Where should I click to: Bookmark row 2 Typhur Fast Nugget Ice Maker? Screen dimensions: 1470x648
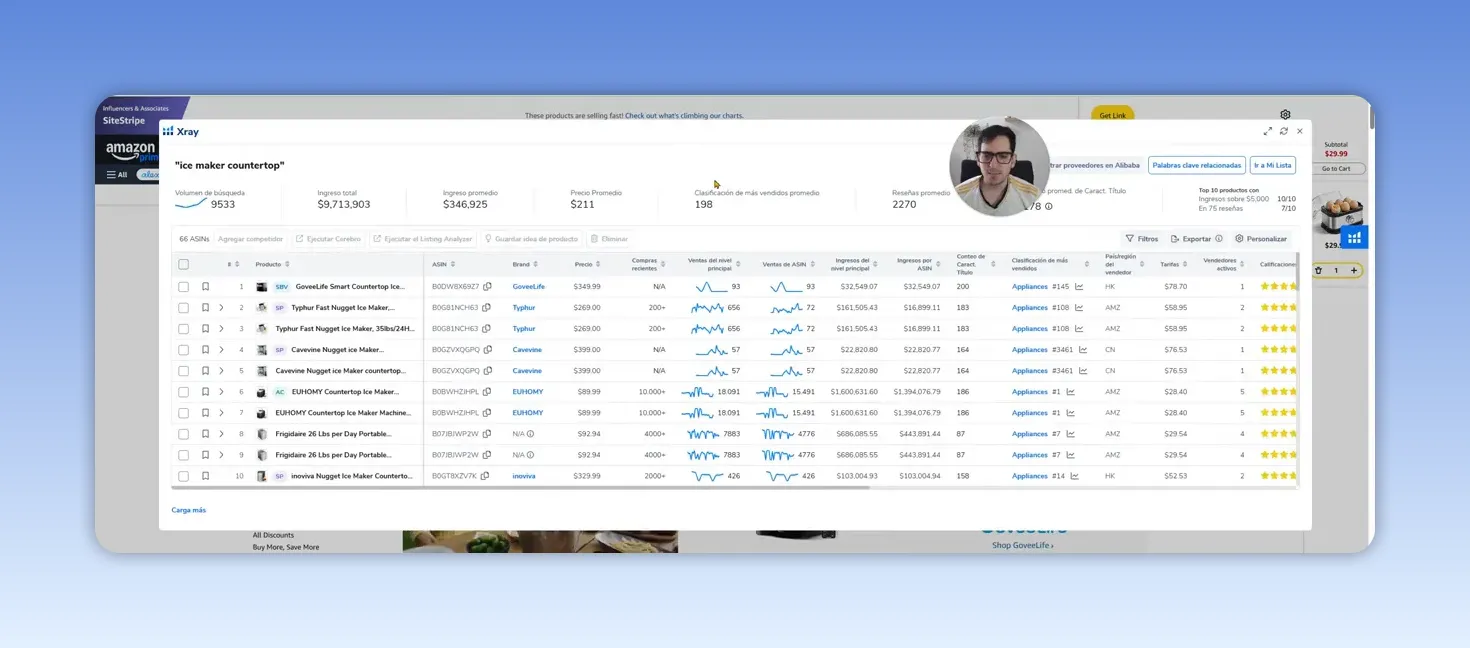(206, 308)
